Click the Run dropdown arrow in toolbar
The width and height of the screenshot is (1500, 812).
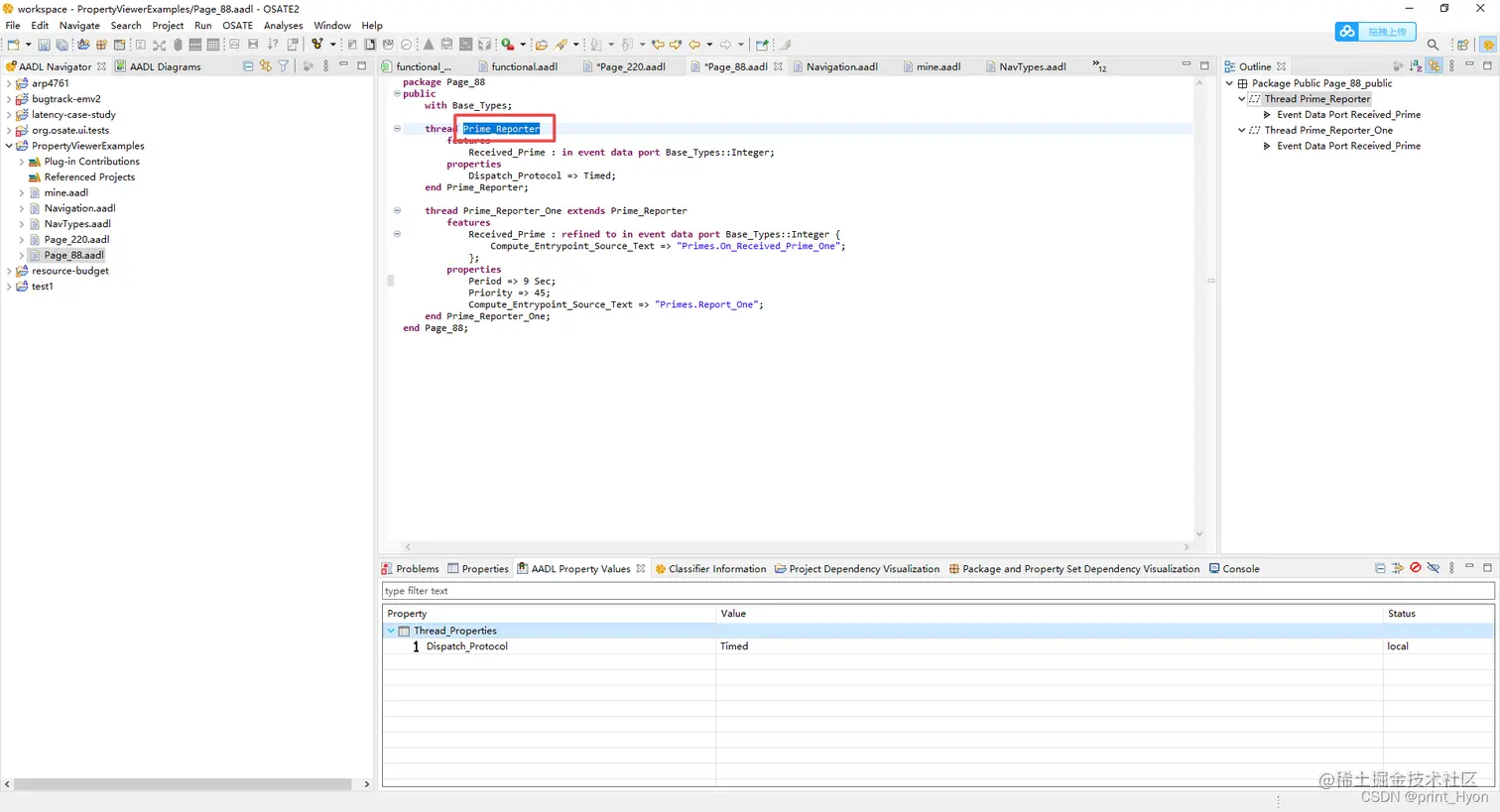pyautogui.click(x=523, y=45)
